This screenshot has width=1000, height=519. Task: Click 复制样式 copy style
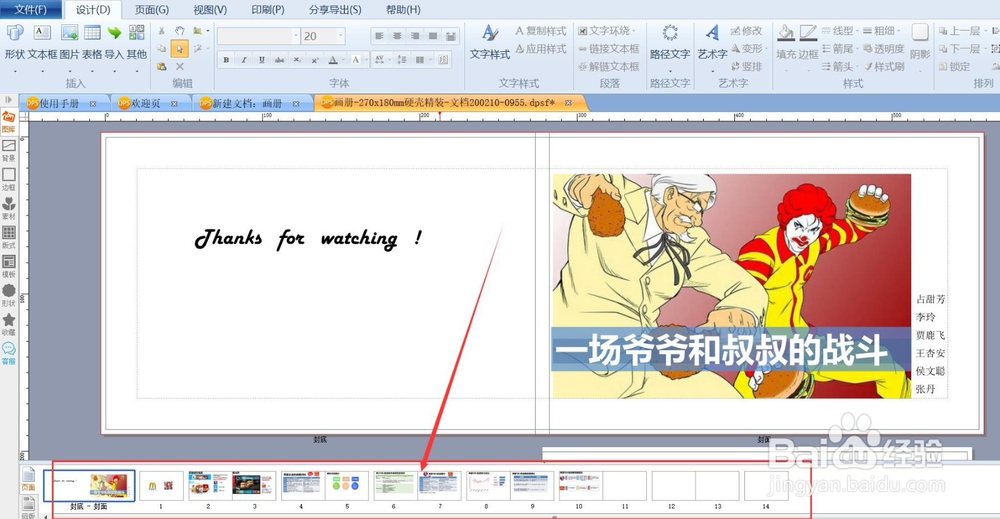[541, 31]
